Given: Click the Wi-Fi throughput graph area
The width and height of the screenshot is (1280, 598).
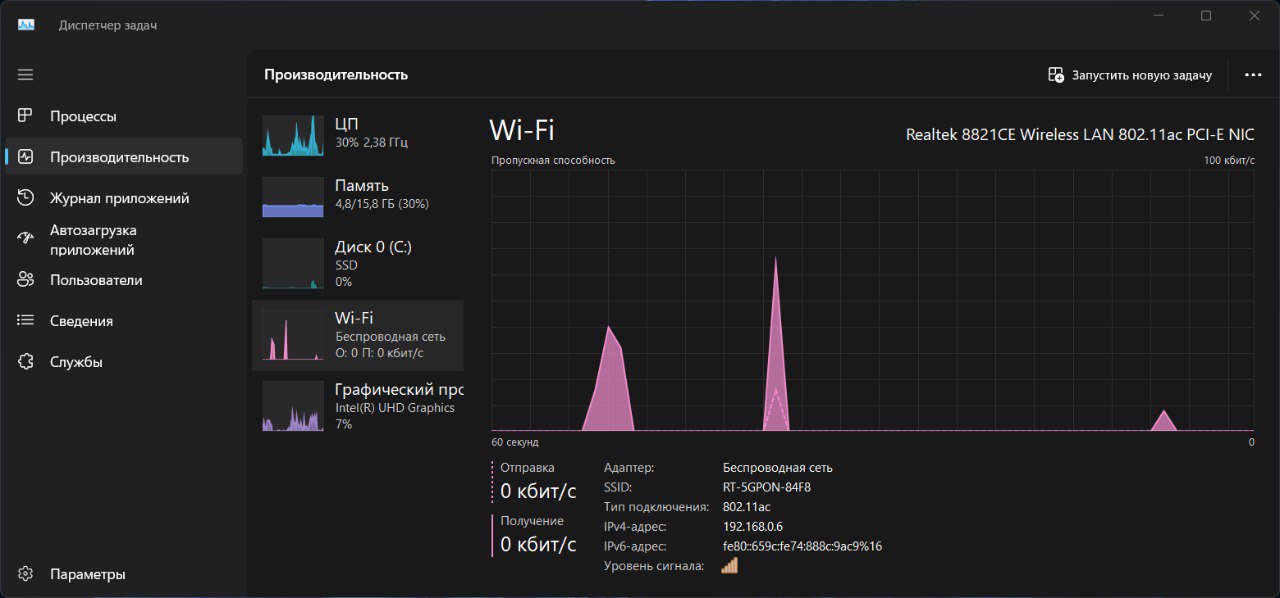Looking at the screenshot, I should click(x=872, y=300).
